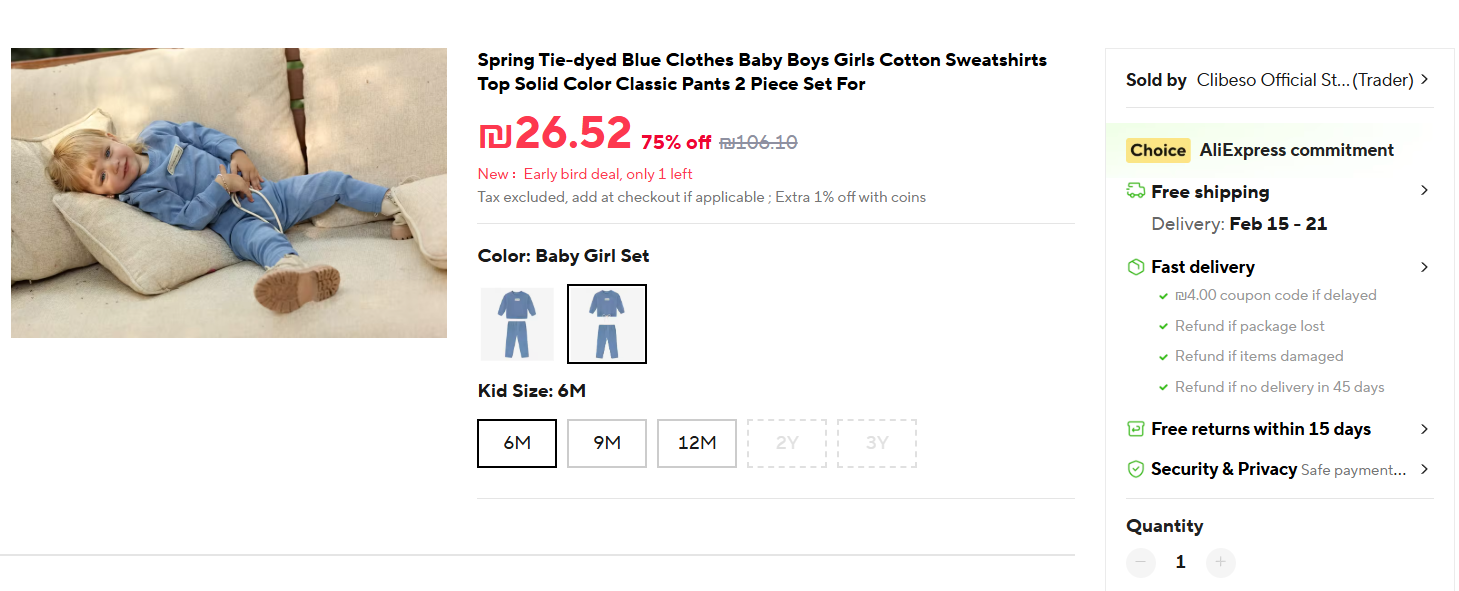Click the unavailable 2Y size option
The image size is (1459, 591).
787,443
